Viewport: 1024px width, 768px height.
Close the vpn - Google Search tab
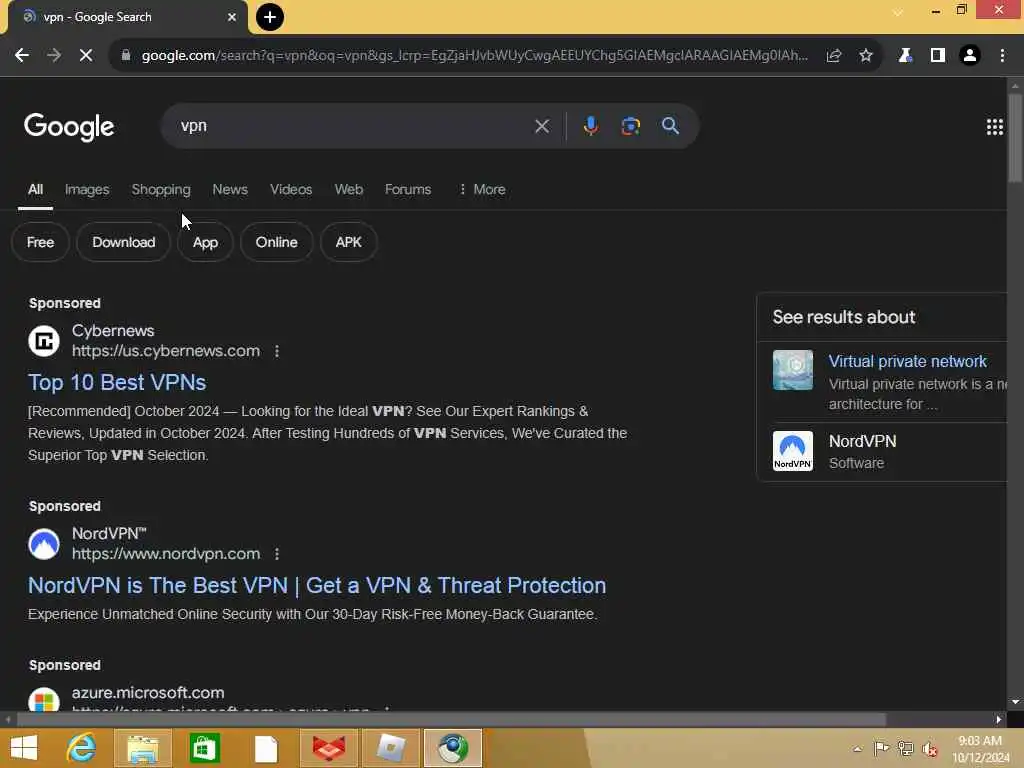click(232, 17)
